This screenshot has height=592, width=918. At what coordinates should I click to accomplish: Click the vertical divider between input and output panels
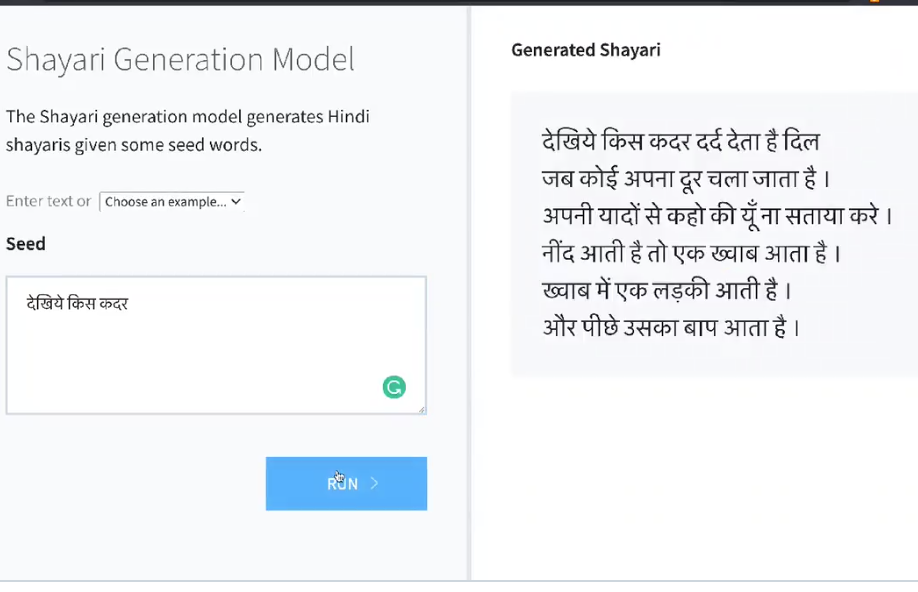[x=469, y=293]
